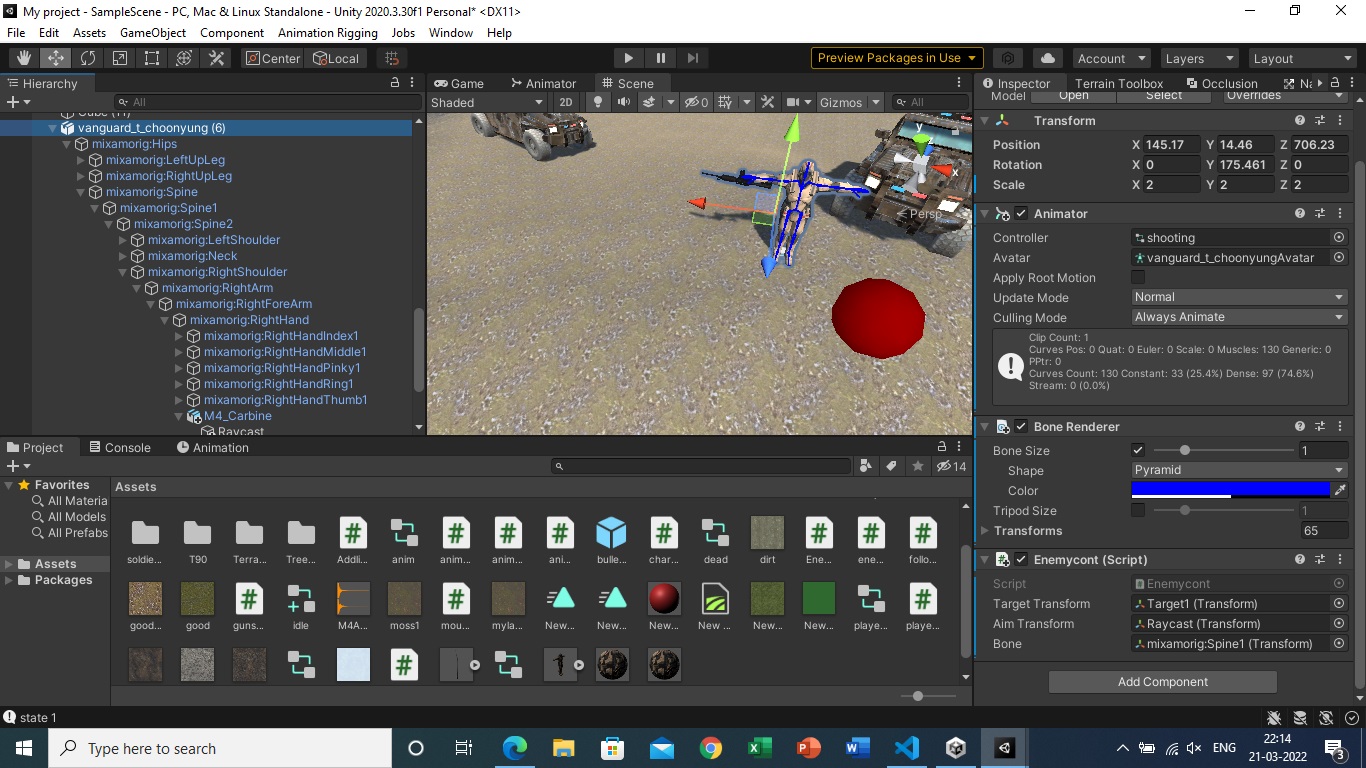Select the Rect tool
The height and width of the screenshot is (768, 1366).
point(152,58)
